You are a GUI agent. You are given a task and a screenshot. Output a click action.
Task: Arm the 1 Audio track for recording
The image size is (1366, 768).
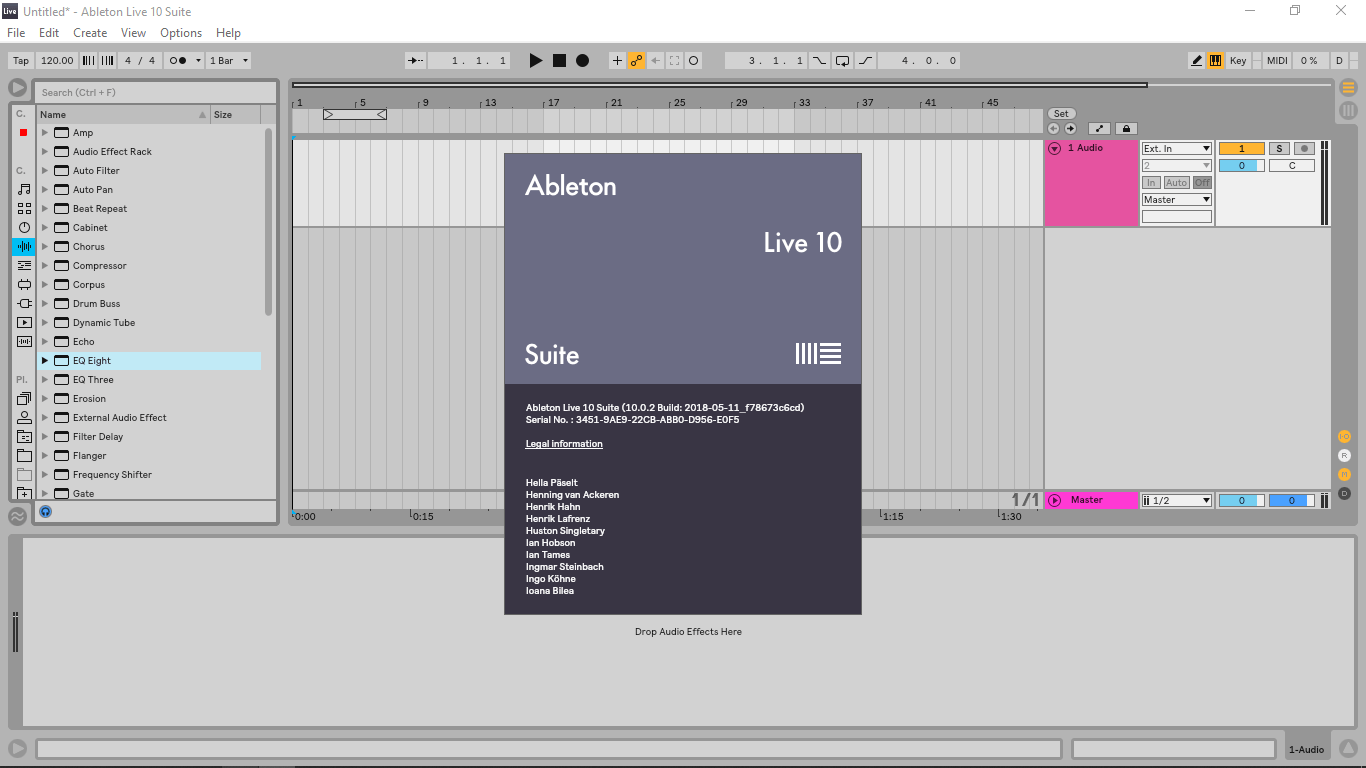pos(1304,148)
